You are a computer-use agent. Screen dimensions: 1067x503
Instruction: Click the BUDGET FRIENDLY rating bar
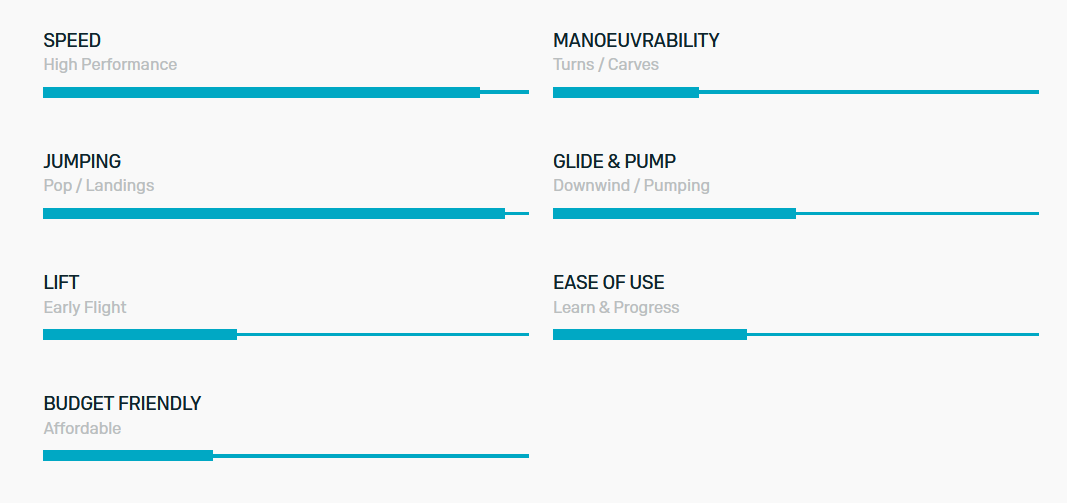click(286, 456)
